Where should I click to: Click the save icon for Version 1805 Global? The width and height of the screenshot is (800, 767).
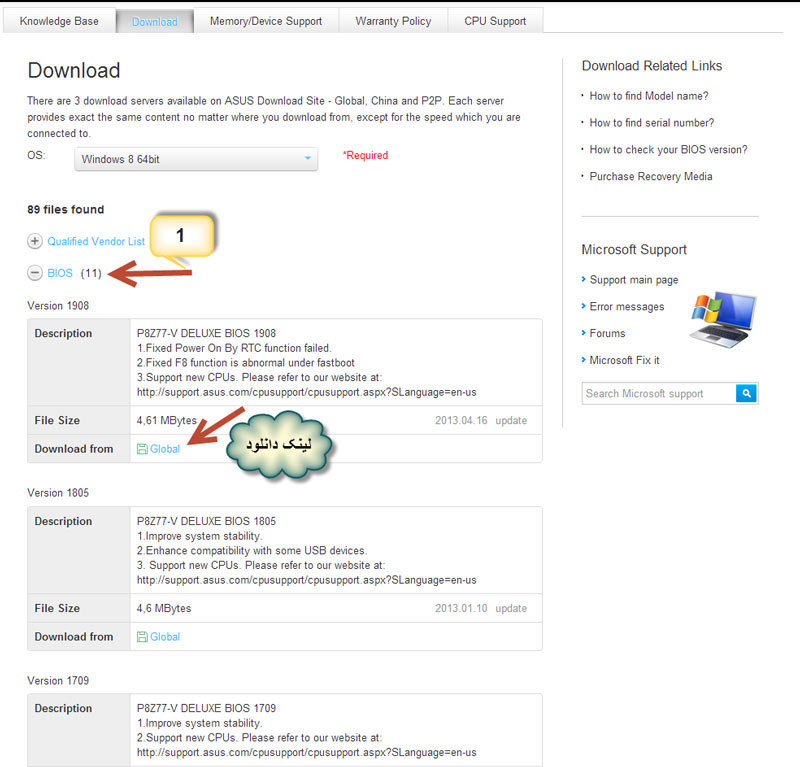coord(142,636)
